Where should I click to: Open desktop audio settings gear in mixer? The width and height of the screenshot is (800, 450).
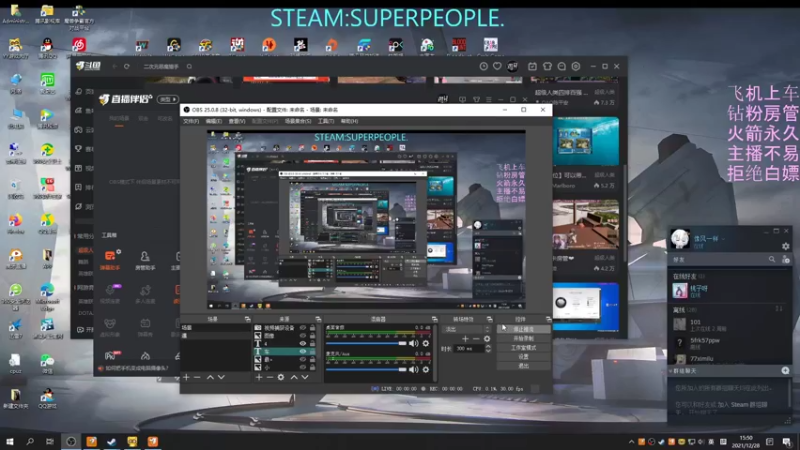tap(426, 343)
